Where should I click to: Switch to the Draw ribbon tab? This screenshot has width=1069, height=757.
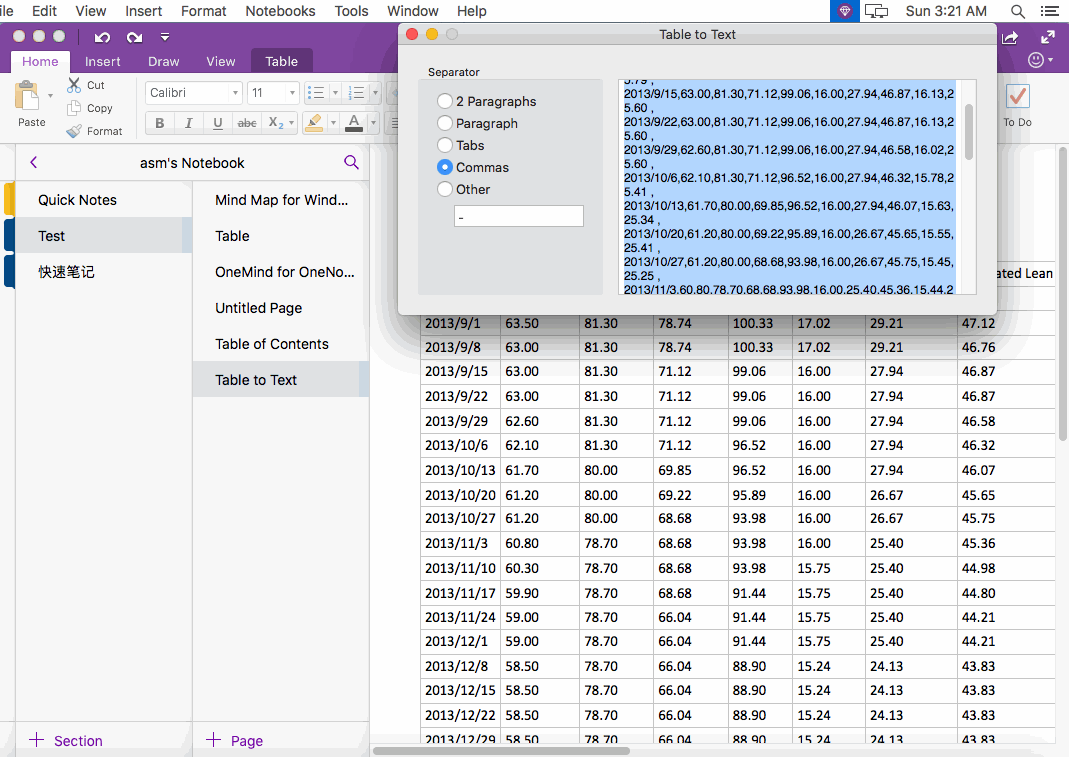coord(163,60)
